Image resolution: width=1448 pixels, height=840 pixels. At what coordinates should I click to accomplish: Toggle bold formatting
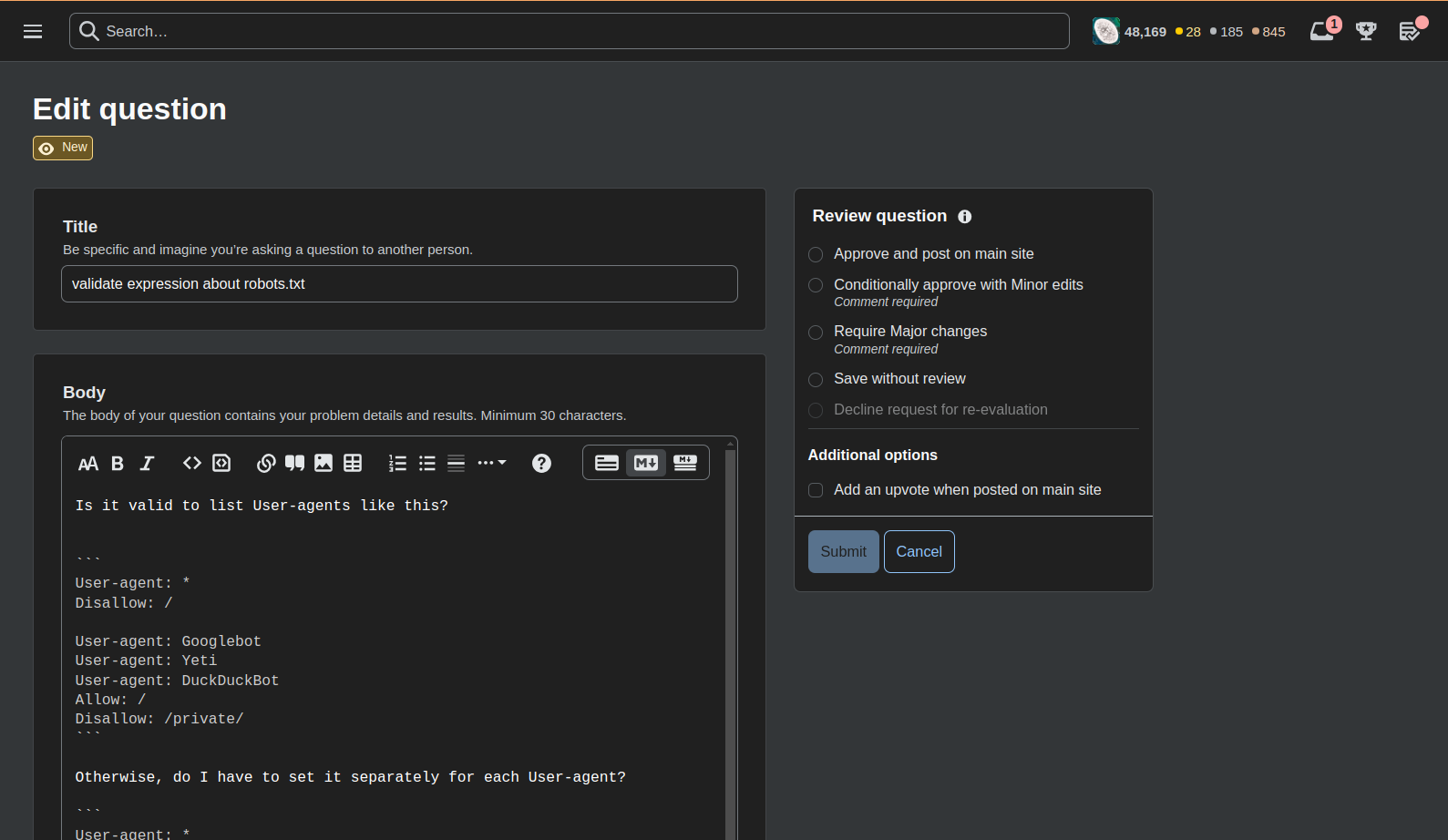118,464
